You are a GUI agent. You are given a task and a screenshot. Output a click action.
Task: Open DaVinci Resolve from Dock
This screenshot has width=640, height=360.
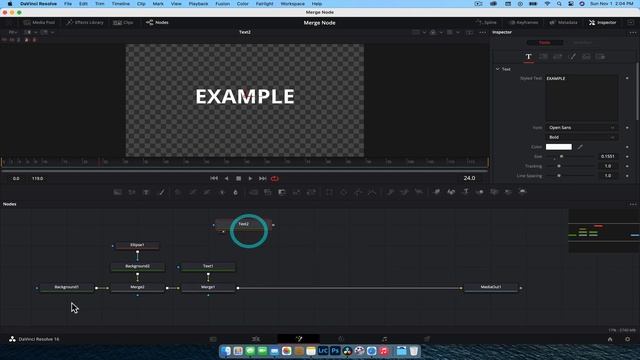point(347,351)
